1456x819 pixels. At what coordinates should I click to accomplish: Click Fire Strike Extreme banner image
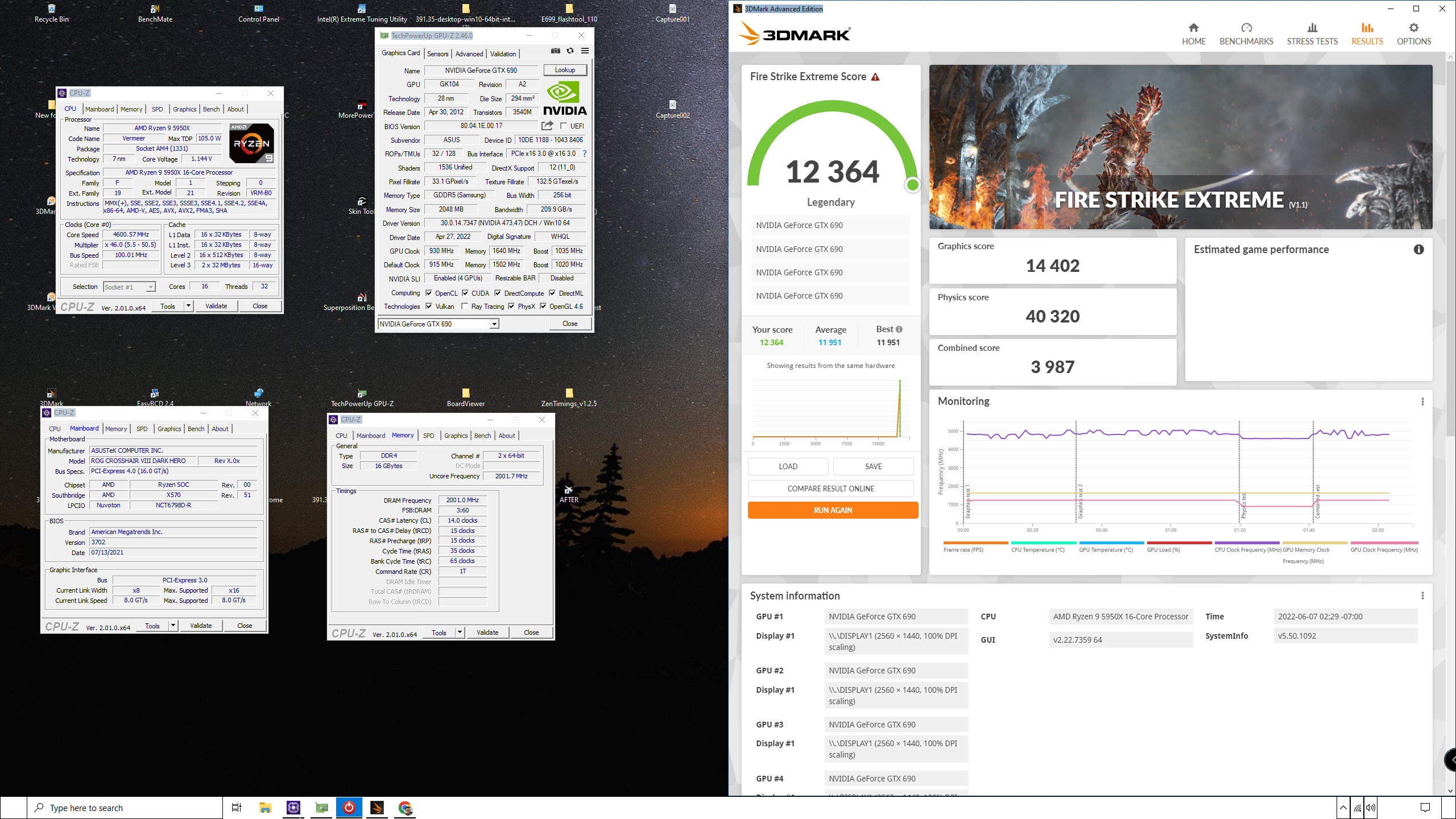[x=1181, y=147]
